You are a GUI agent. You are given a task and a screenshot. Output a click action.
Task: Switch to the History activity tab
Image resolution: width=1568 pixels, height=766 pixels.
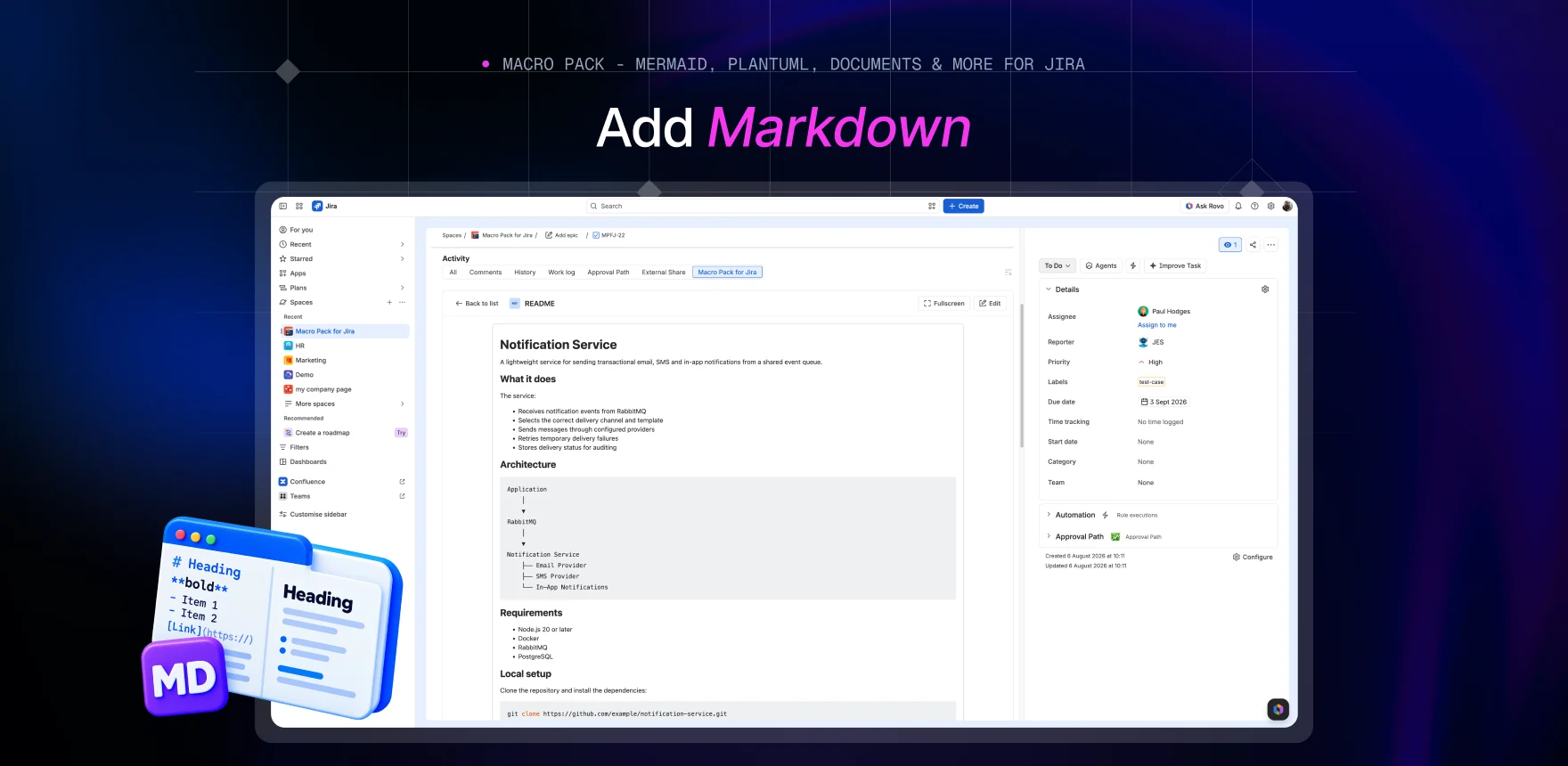[x=525, y=273]
